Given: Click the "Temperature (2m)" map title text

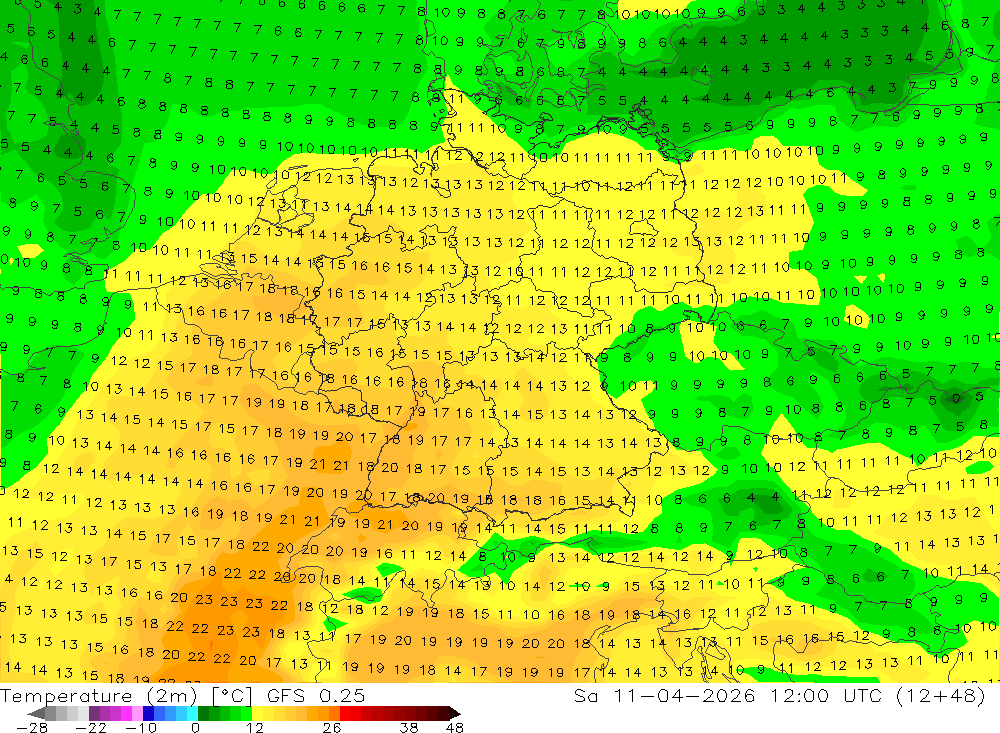Looking at the screenshot, I should pyautogui.click(x=99, y=695).
